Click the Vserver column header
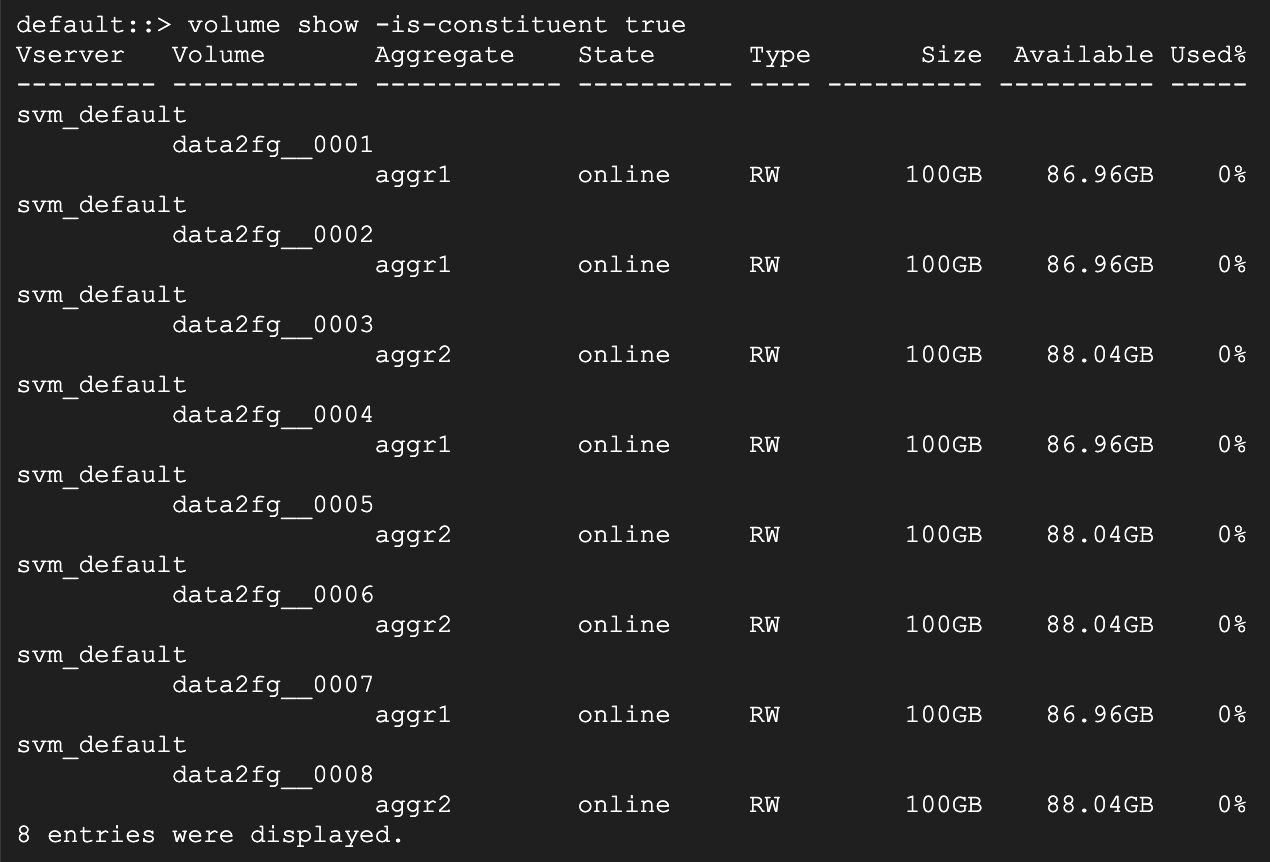This screenshot has width=1270, height=862. pos(70,54)
